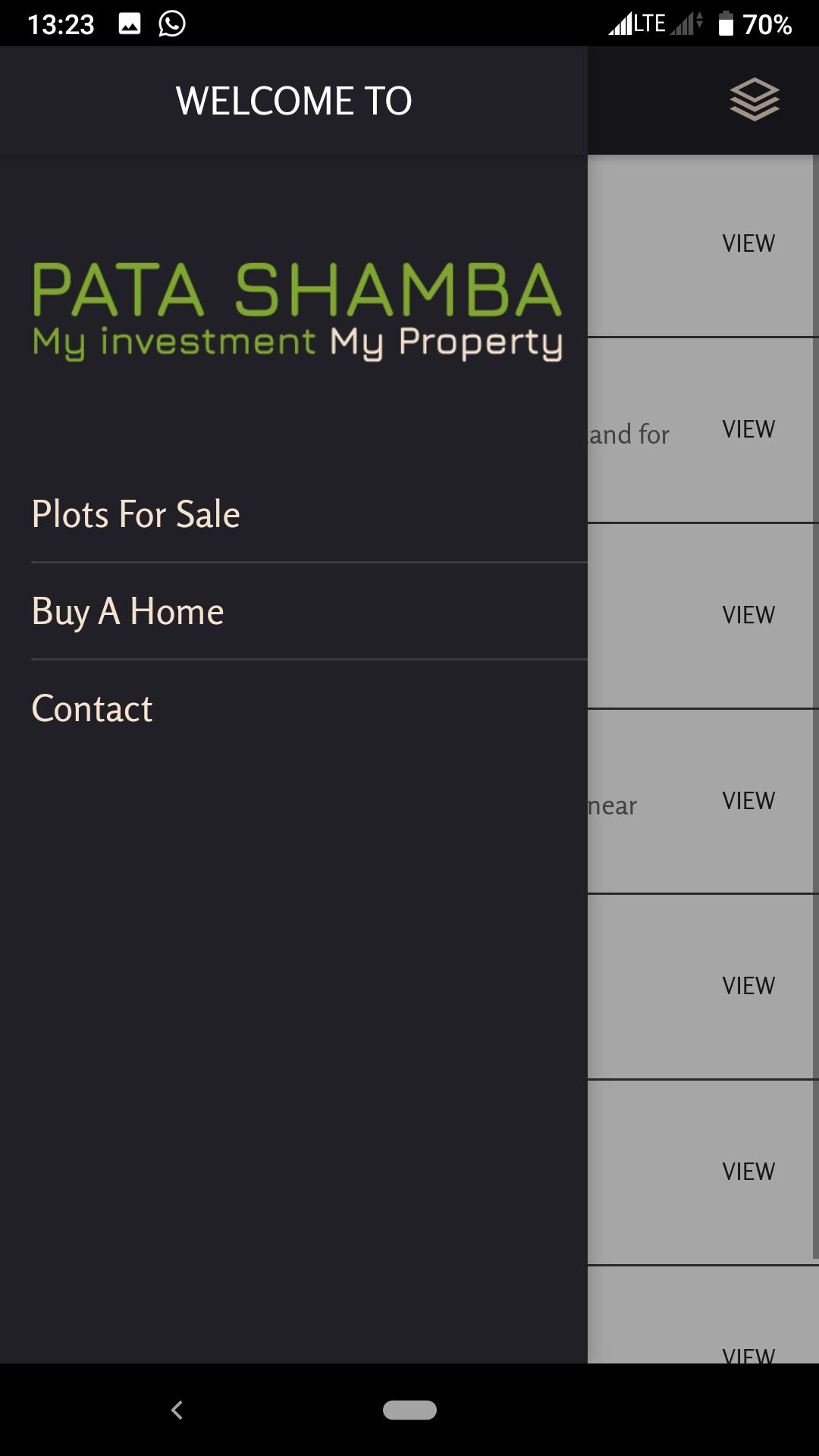Click the fifth VIEW button in list
The width and height of the screenshot is (819, 1456).
coord(748,986)
